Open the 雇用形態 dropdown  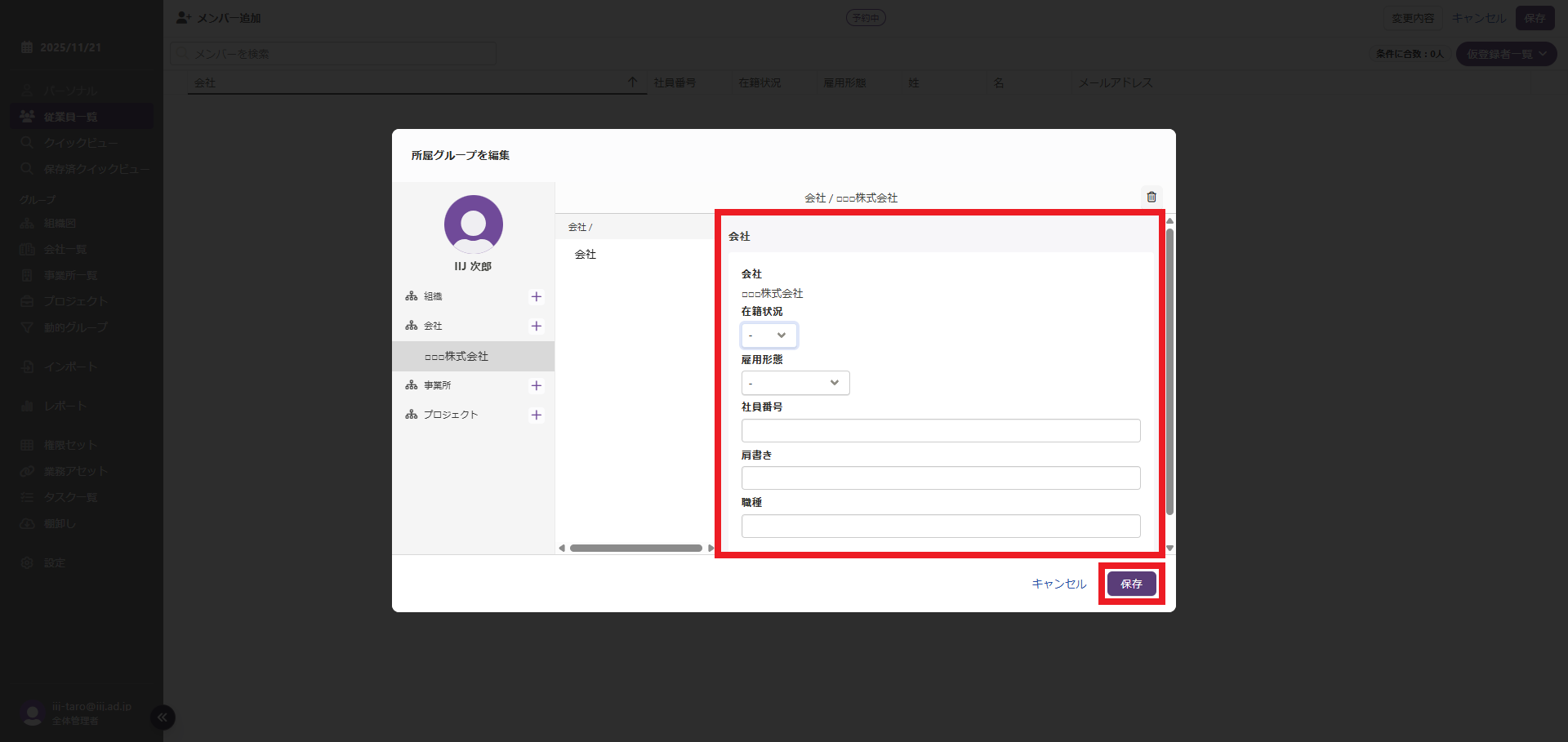pyautogui.click(x=795, y=383)
